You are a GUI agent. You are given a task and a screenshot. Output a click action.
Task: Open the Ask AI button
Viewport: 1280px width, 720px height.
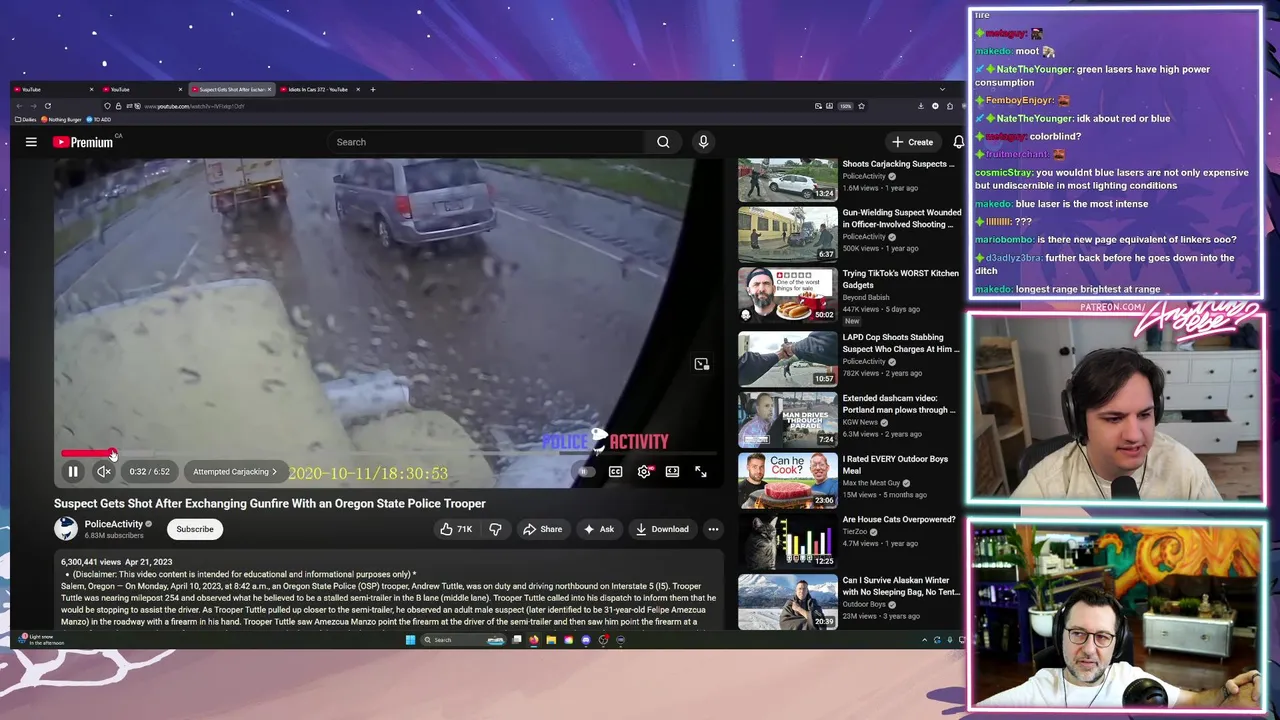(x=599, y=529)
